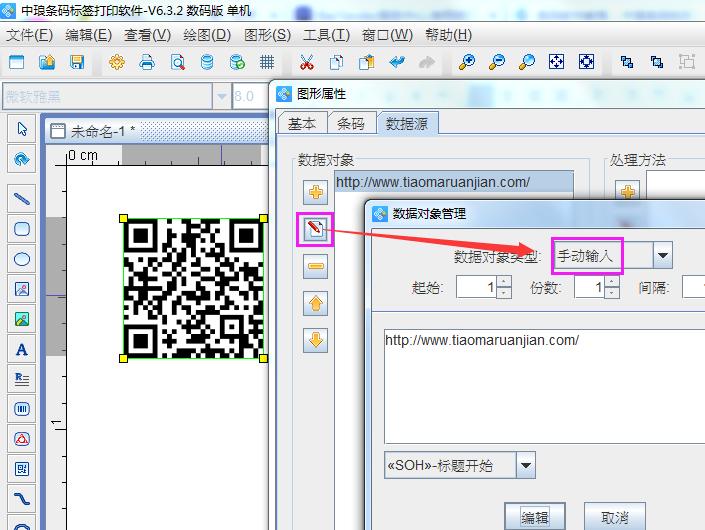Image resolution: width=705 pixels, height=530 pixels.
Task: Move data object up arrow button
Action: (x=315, y=303)
